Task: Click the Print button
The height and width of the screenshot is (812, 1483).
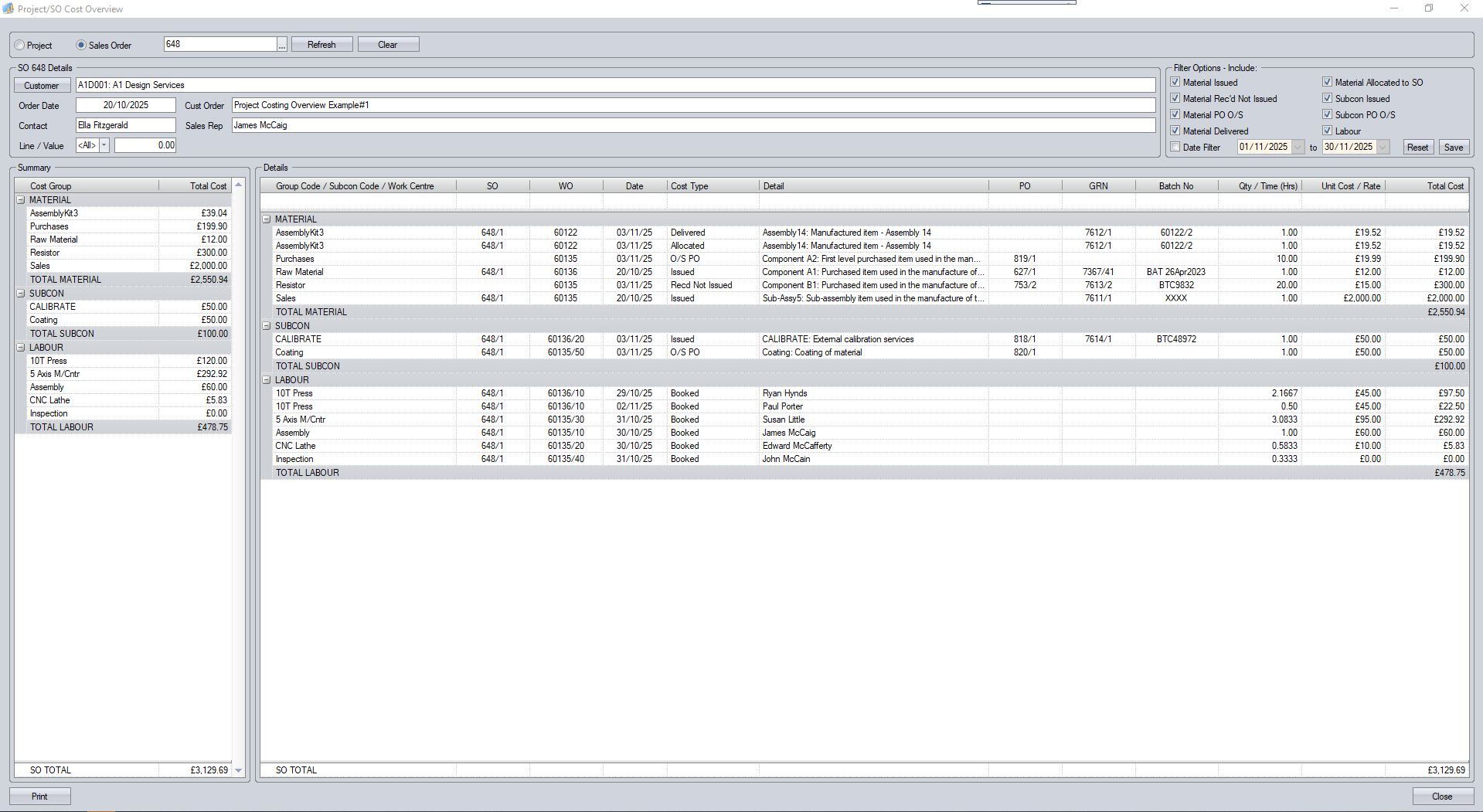Action: 40,797
